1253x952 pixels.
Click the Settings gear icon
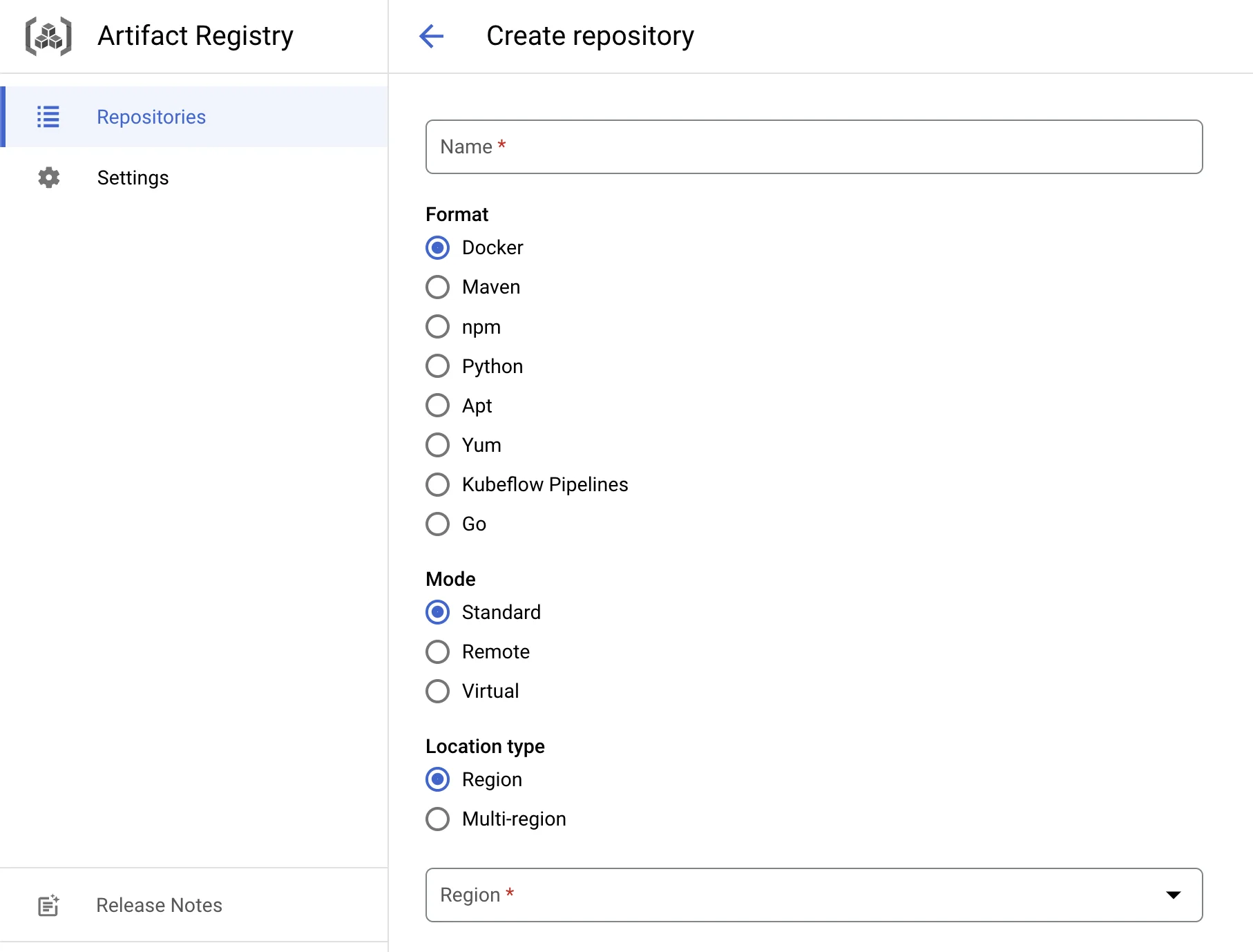tap(48, 178)
